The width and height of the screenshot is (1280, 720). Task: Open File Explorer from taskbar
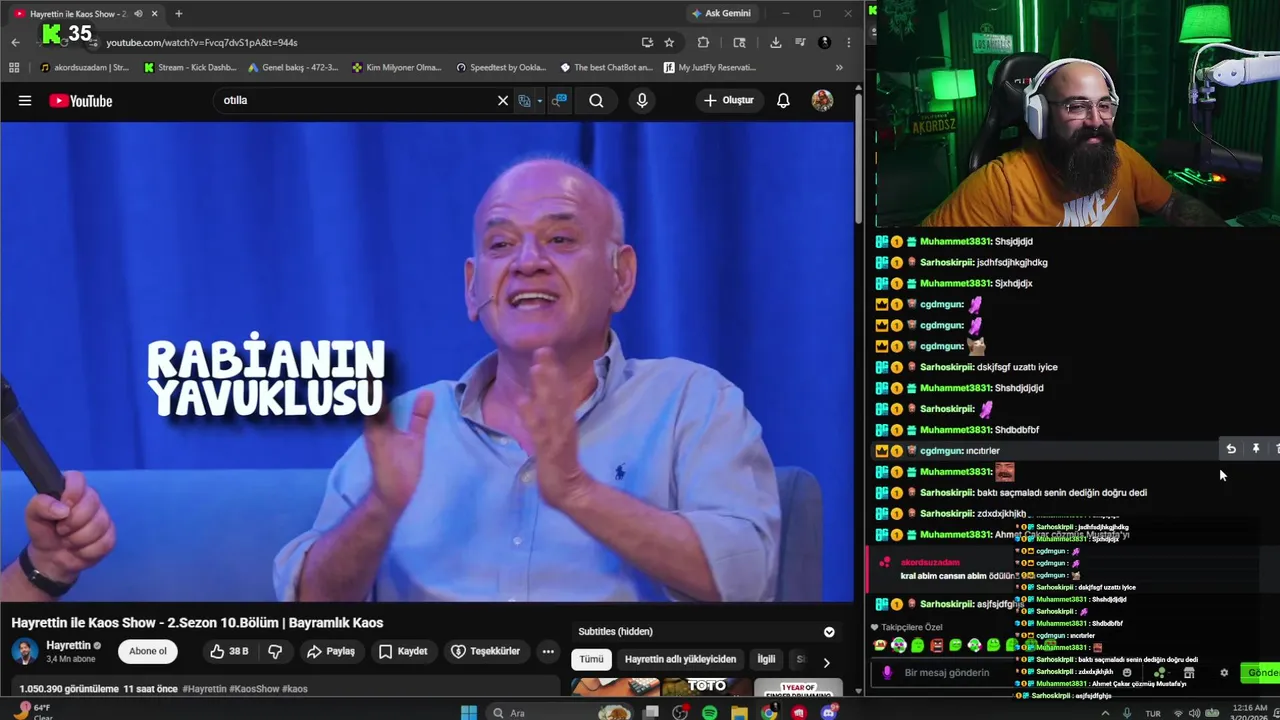739,713
